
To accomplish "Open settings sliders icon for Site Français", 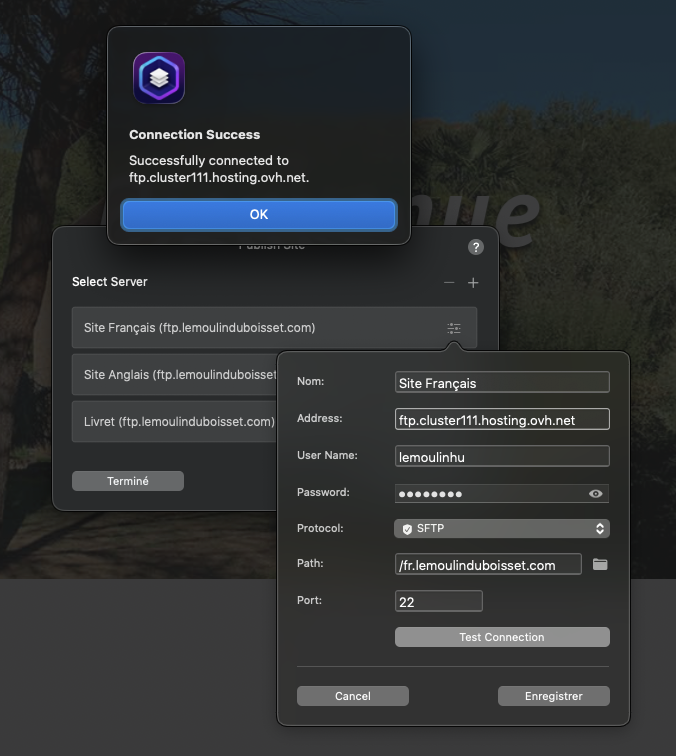I will click(x=454, y=328).
